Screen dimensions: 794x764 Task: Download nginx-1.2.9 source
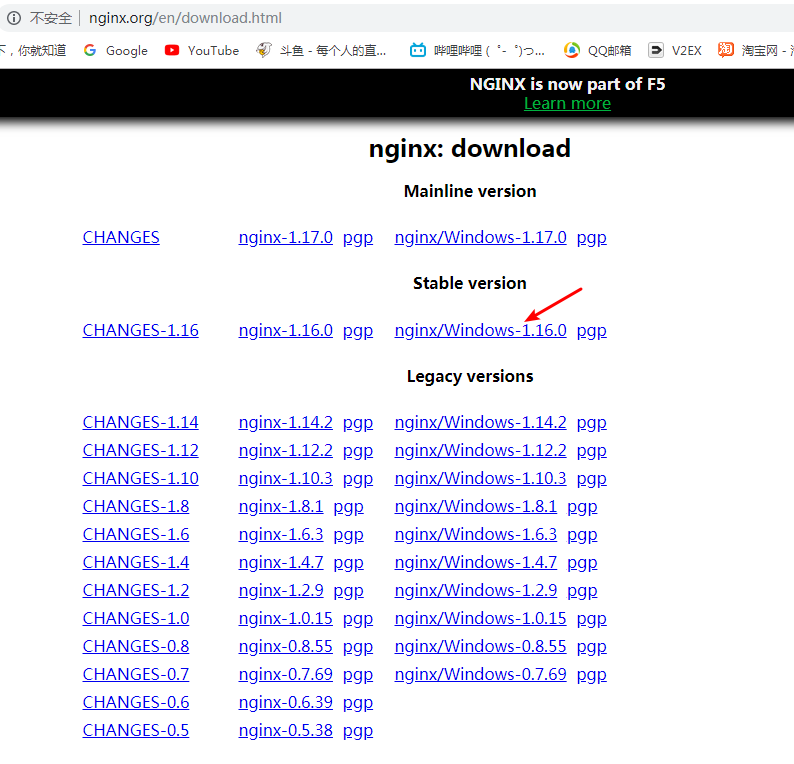coord(281,591)
